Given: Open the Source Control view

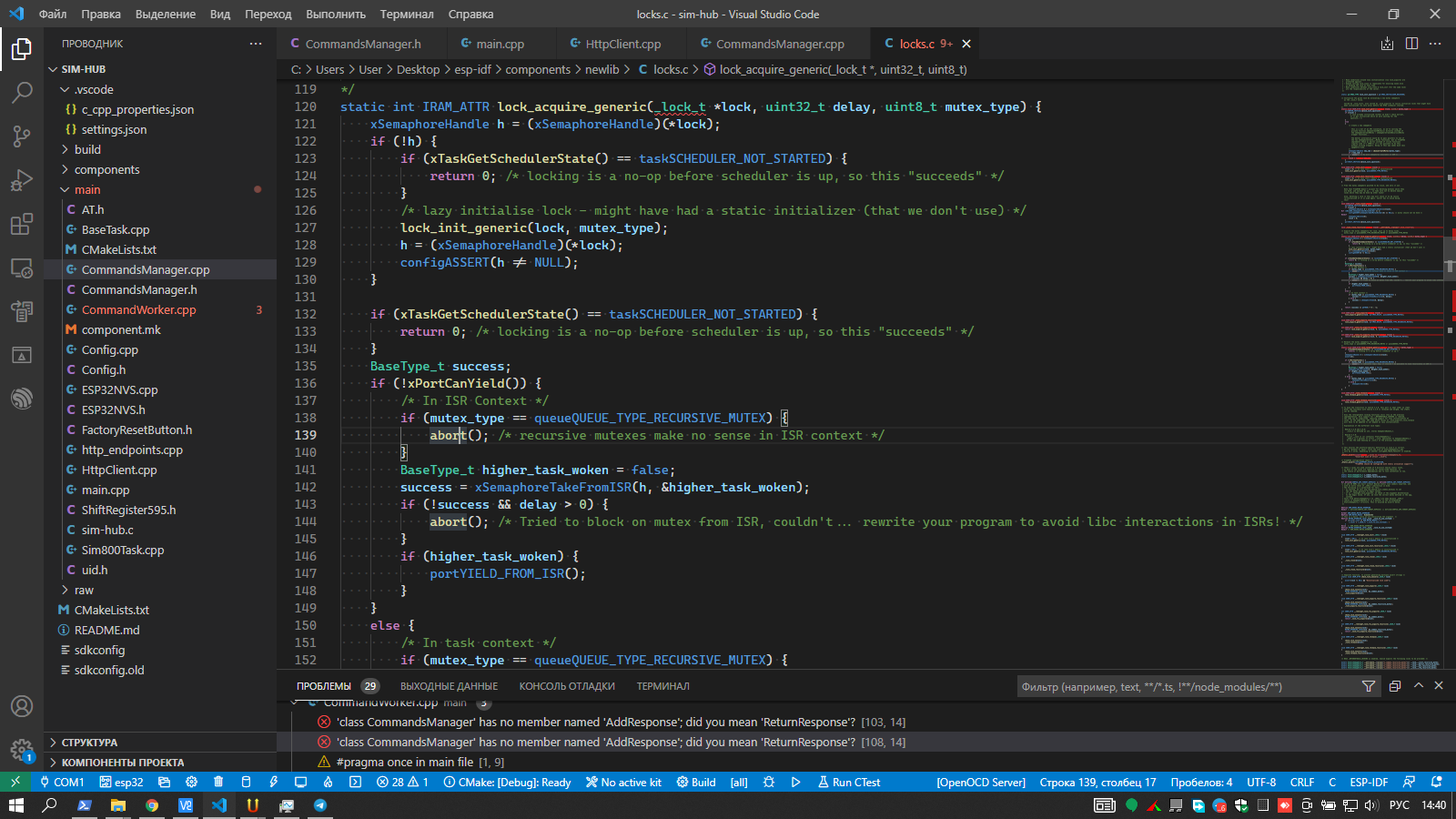Looking at the screenshot, I should (22, 136).
